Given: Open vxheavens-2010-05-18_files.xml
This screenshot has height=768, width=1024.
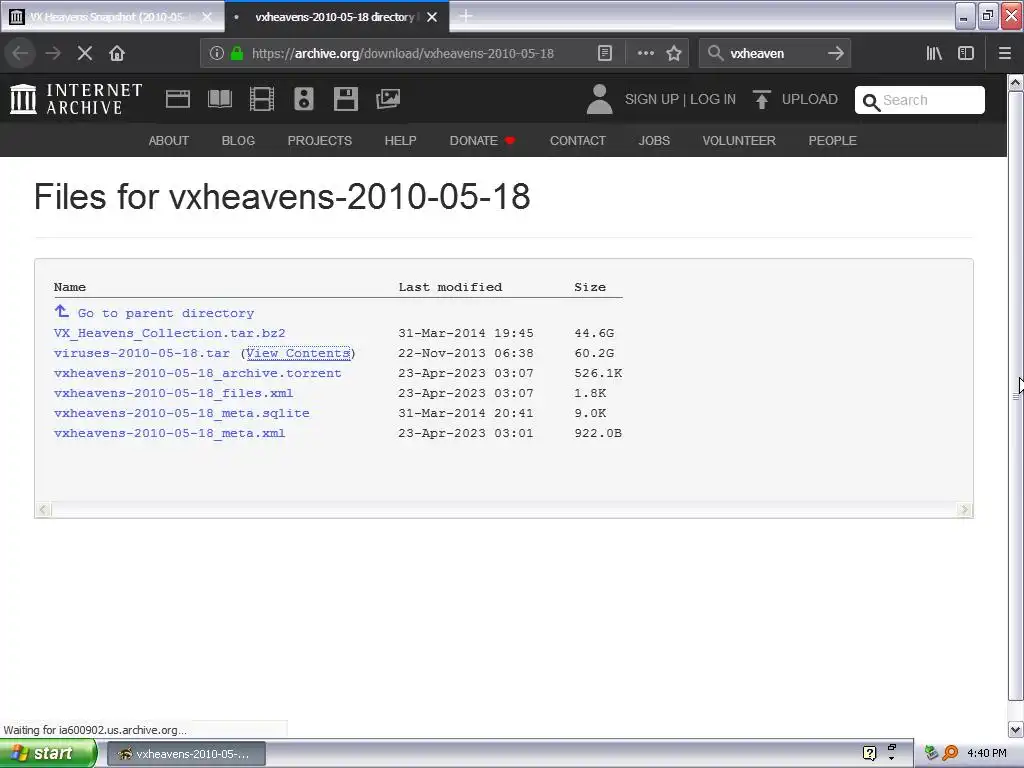Looking at the screenshot, I should [174, 393].
